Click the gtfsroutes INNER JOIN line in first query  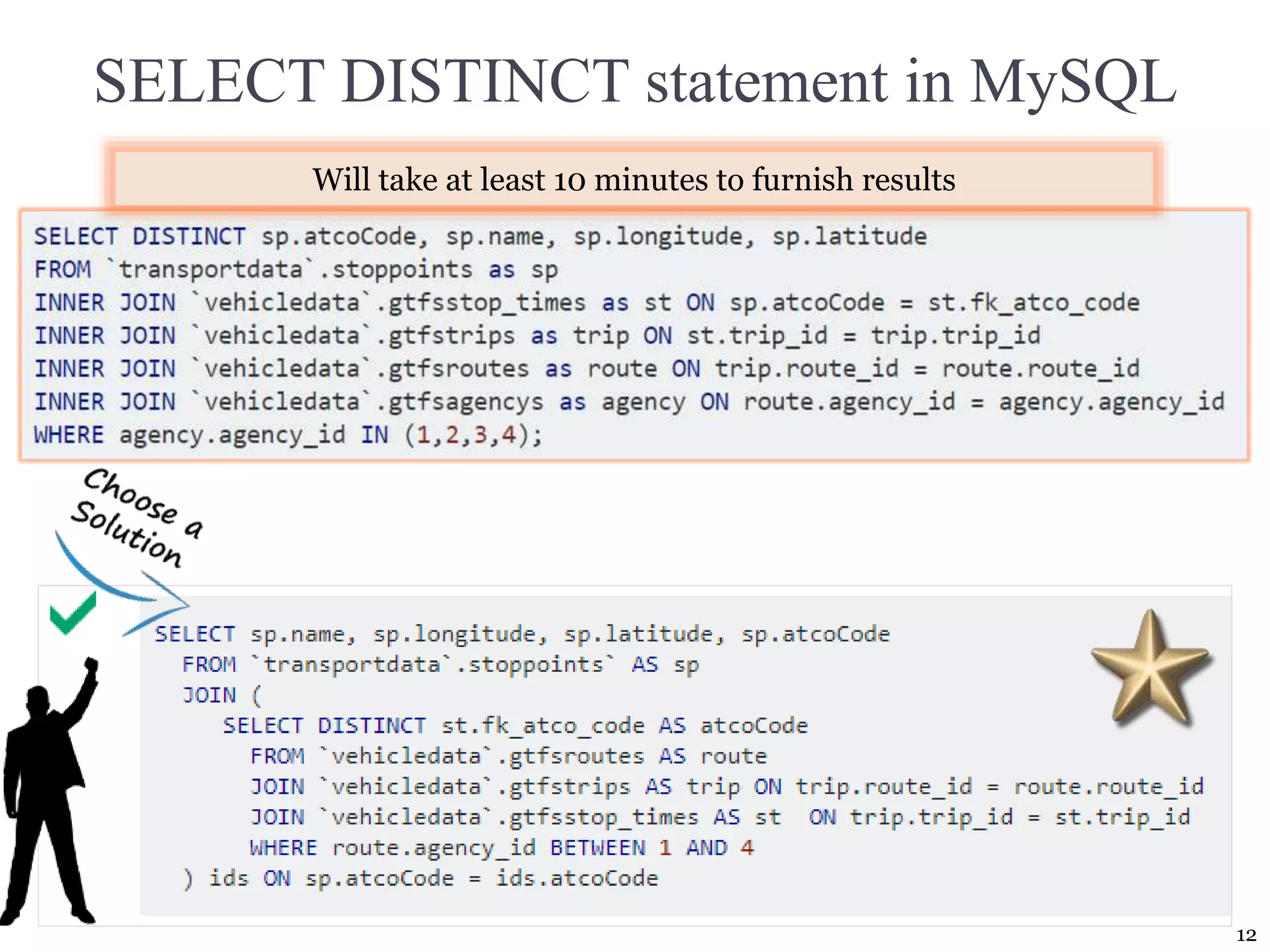click(586, 369)
